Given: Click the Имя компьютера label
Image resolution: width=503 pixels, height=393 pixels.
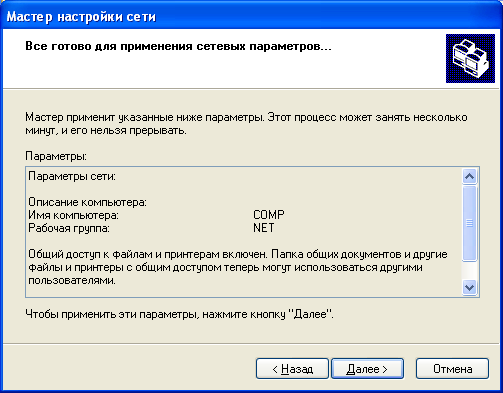Looking at the screenshot, I should click(x=73, y=215).
